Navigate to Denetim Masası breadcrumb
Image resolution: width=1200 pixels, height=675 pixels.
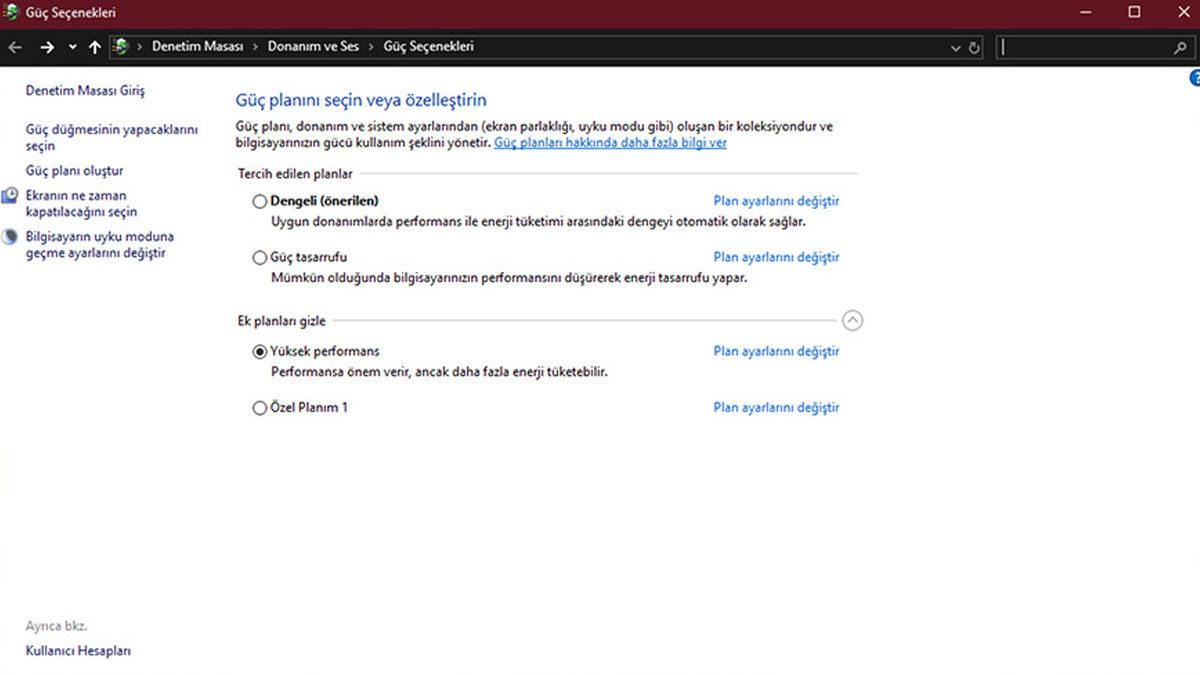197,47
